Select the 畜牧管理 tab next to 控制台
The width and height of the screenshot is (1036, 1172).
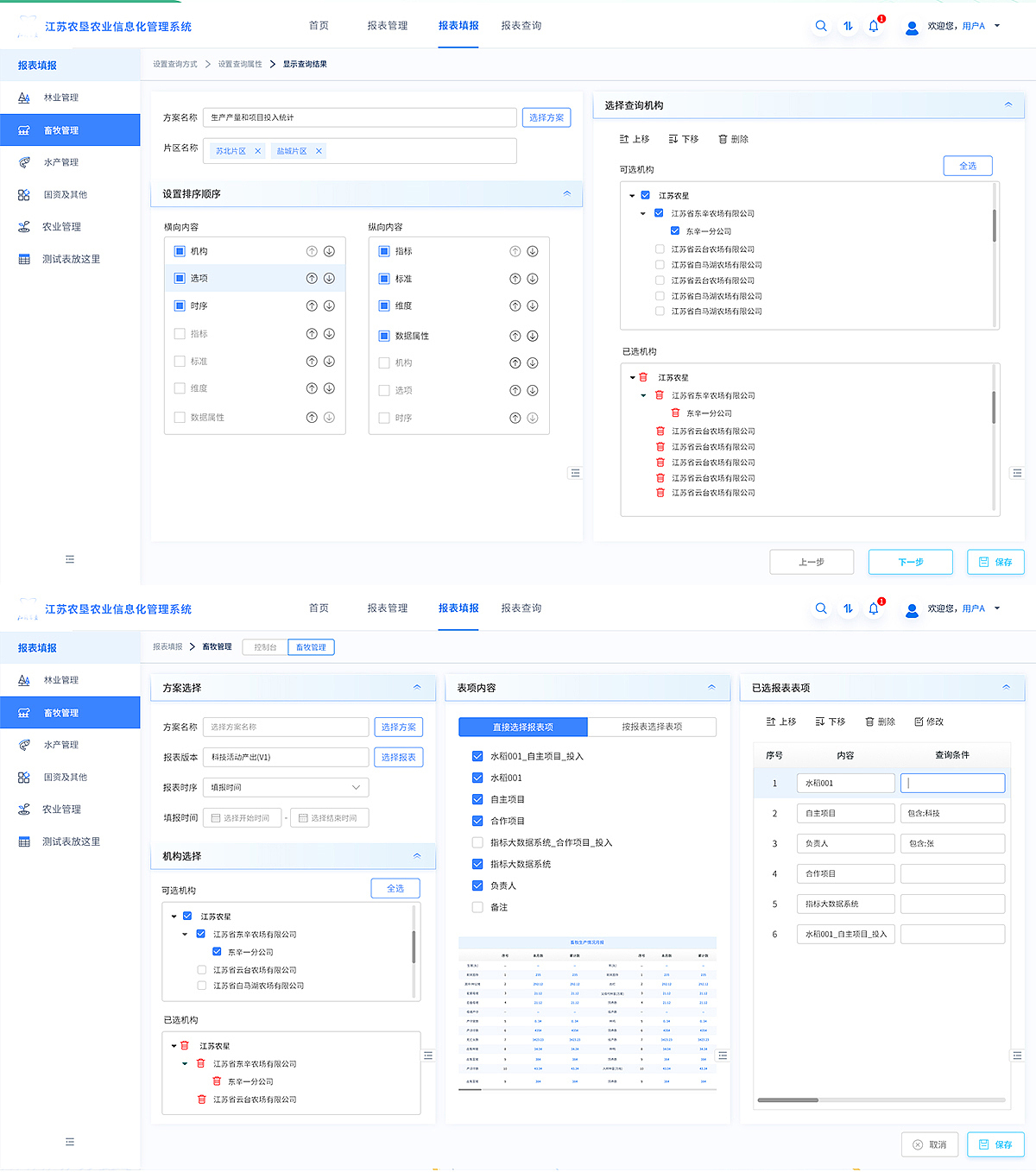(311, 647)
